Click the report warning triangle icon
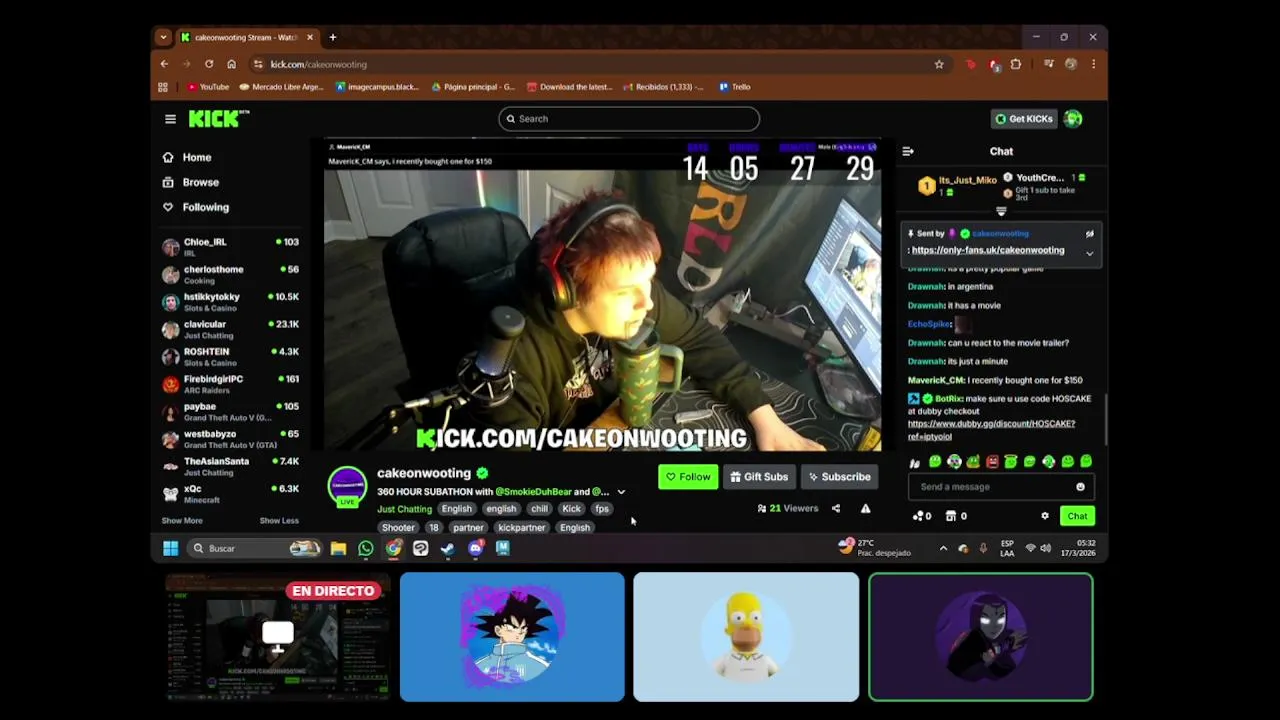Viewport: 1280px width, 720px height. (x=866, y=509)
